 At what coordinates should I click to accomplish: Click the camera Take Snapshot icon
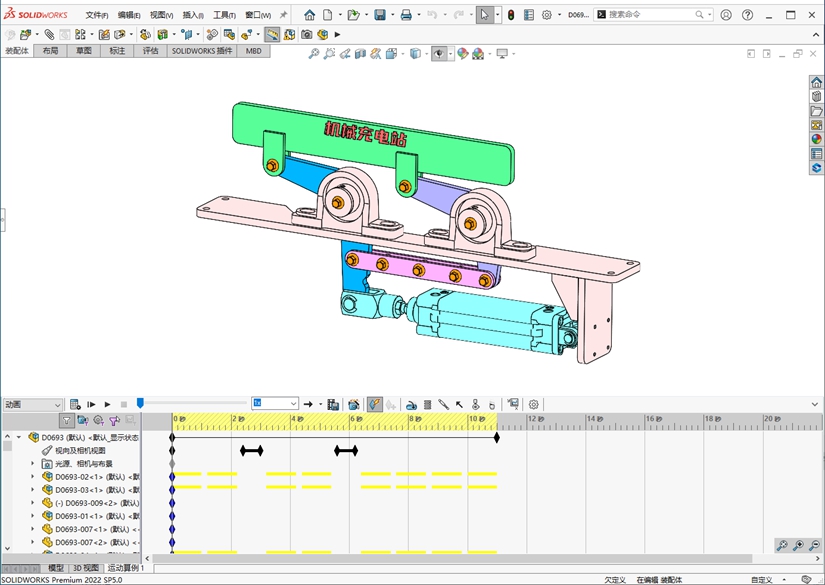pyautogui.click(x=306, y=35)
